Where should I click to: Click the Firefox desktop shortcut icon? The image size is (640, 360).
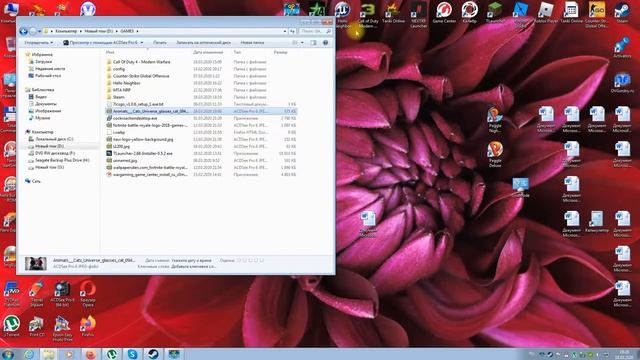(x=88, y=325)
